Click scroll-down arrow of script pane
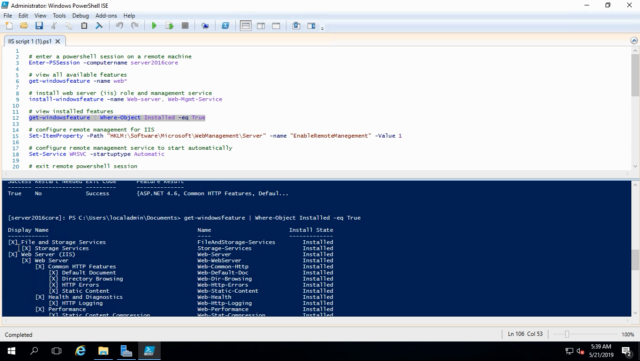640x361 pixels. point(635,166)
